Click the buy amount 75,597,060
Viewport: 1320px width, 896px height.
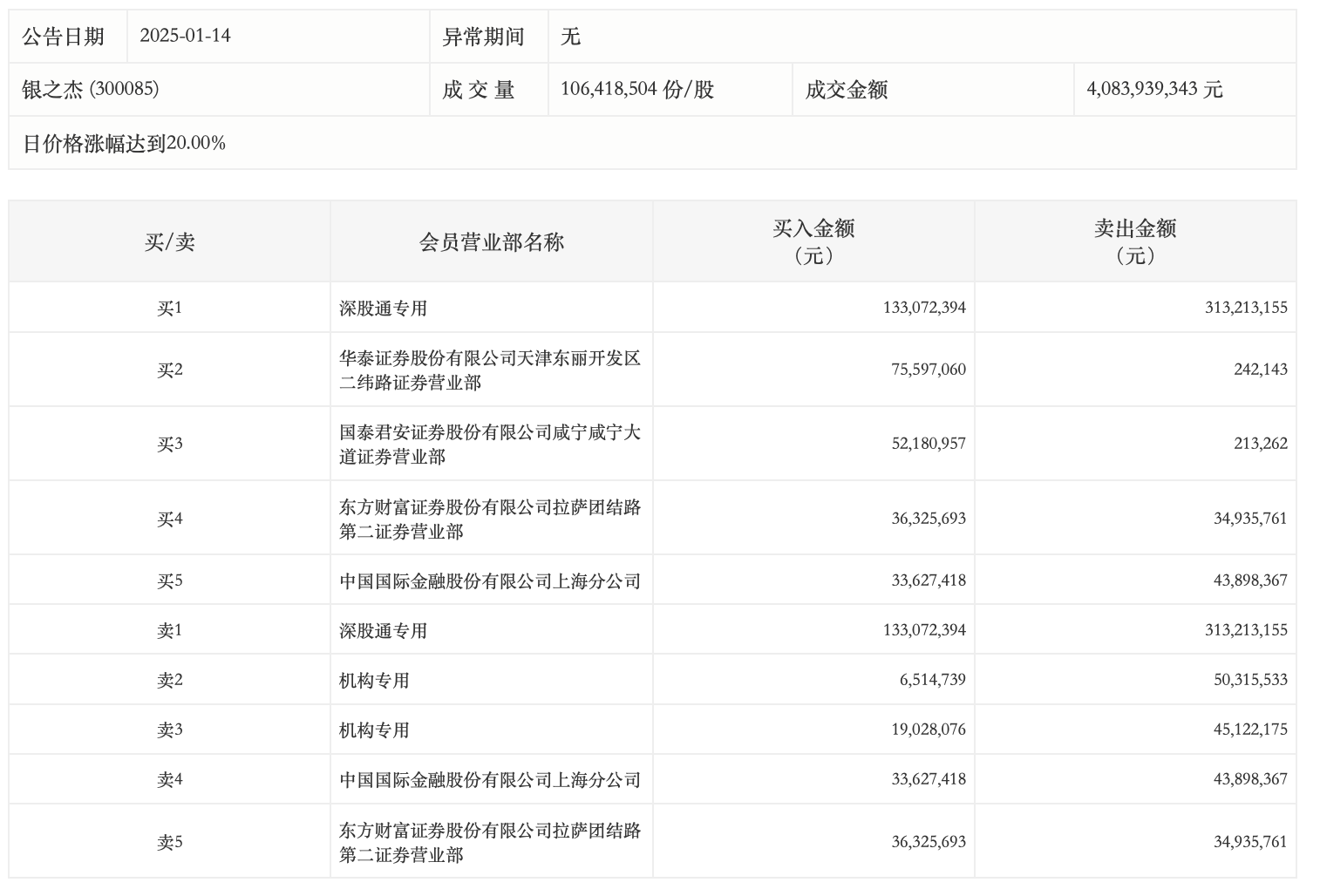(928, 370)
